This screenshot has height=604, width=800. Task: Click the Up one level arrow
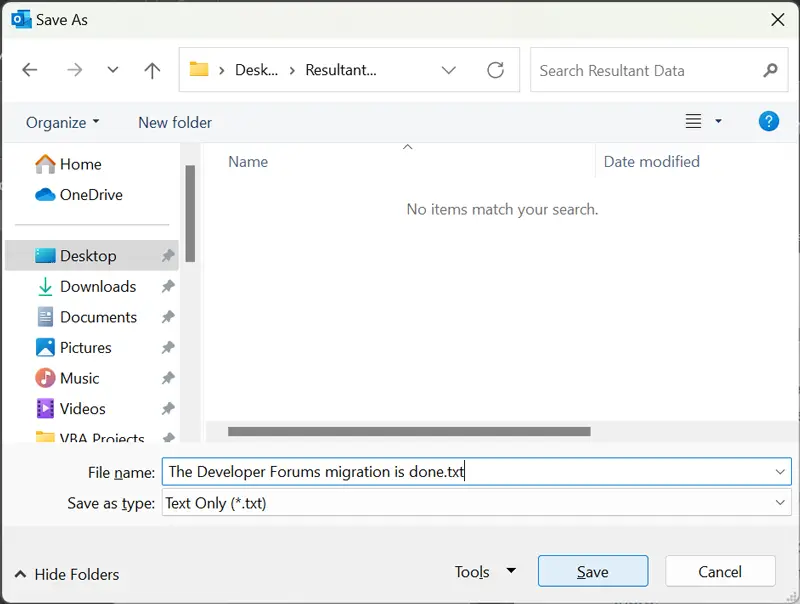tap(152, 70)
